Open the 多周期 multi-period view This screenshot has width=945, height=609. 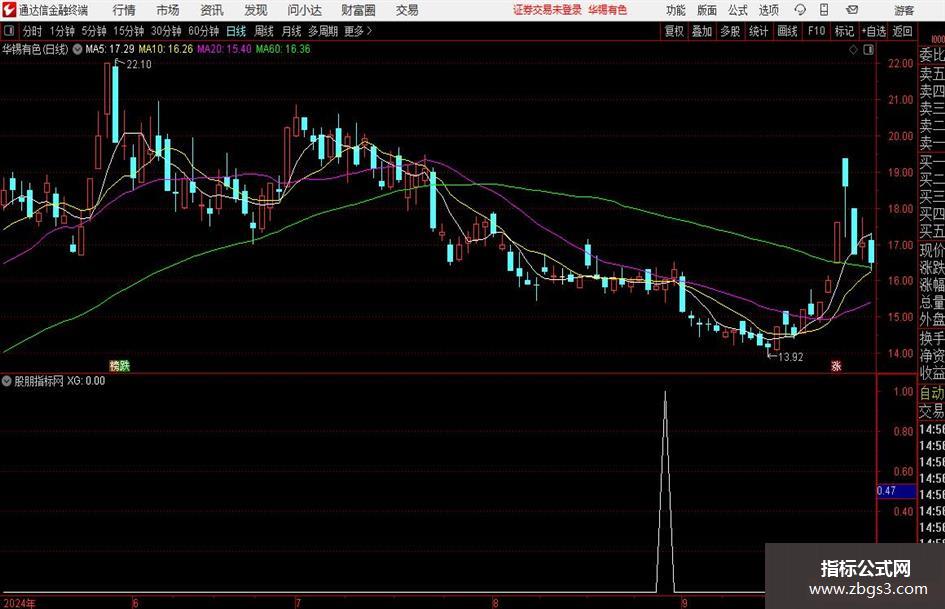tap(323, 31)
